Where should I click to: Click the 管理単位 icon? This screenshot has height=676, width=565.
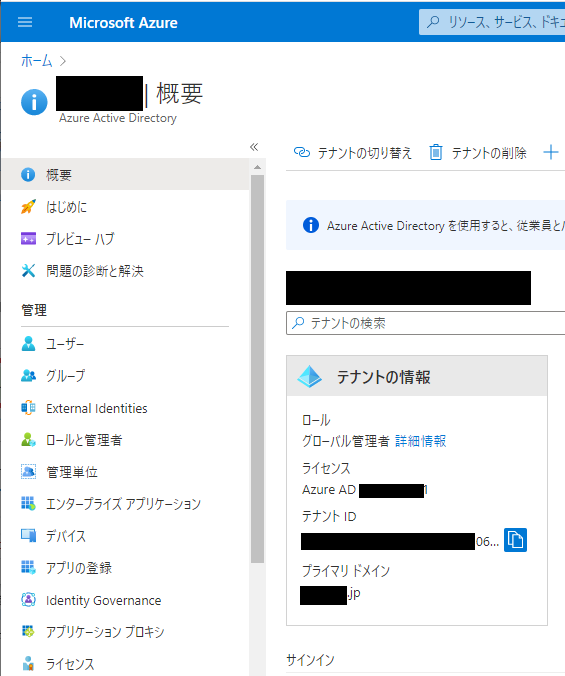[x=28, y=472]
